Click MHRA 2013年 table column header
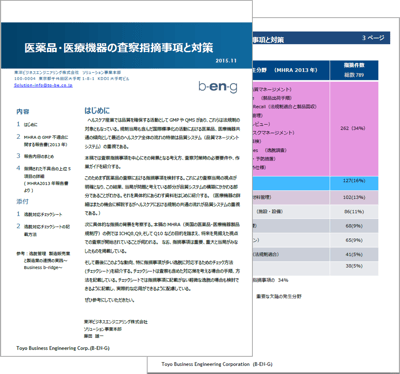 pyautogui.click(x=290, y=70)
